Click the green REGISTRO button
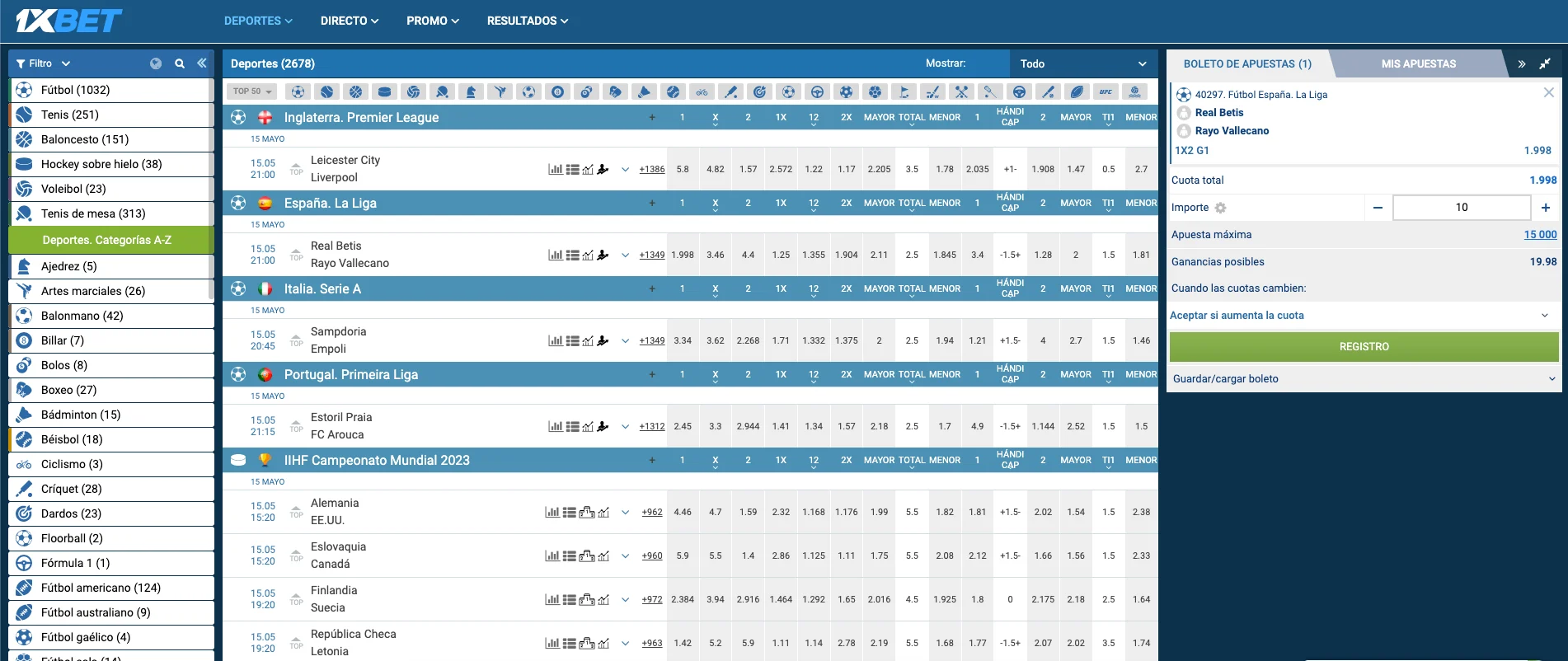Screen dimensions: 1568x661 pyautogui.click(x=1364, y=347)
